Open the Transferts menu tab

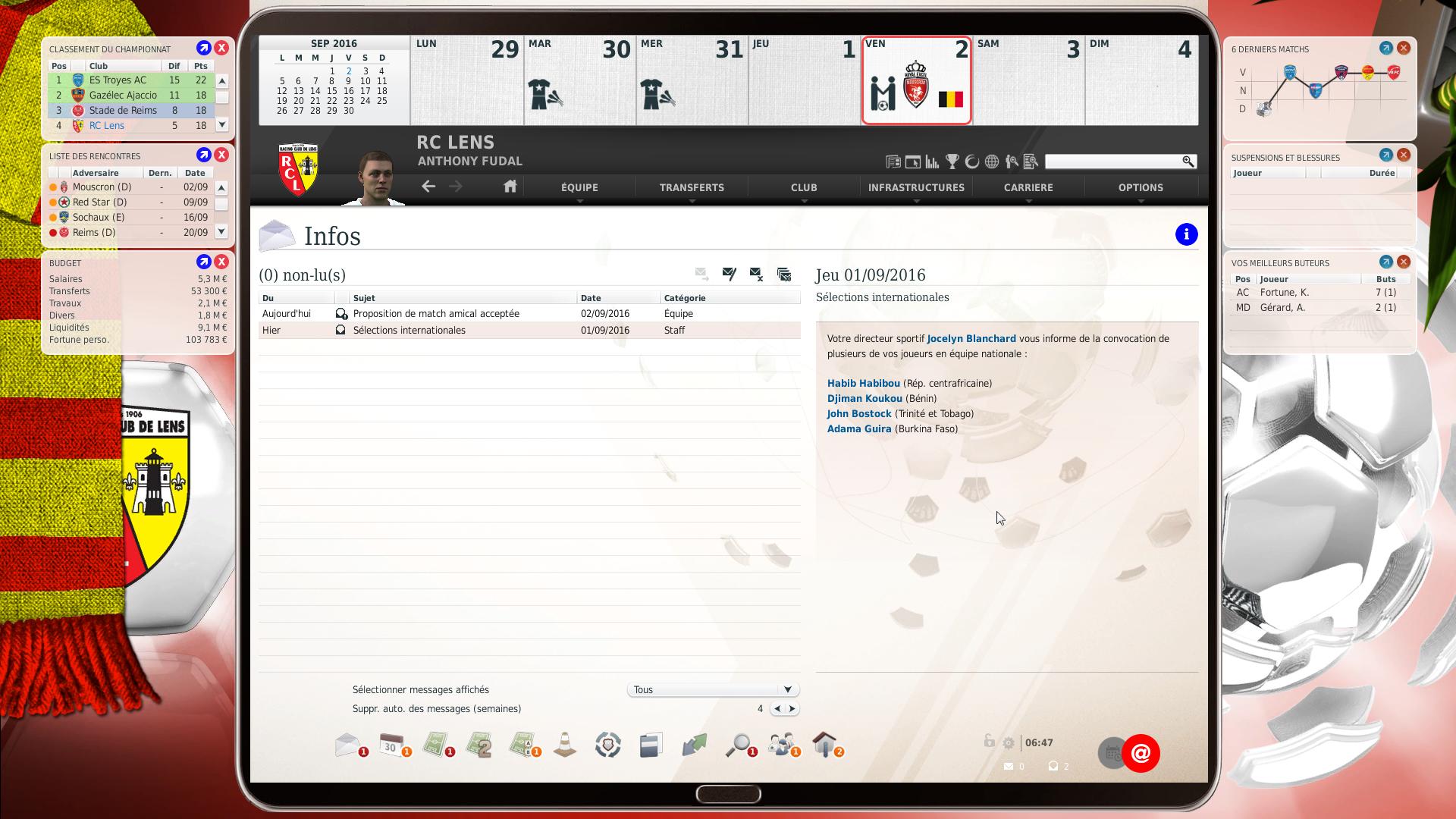point(691,187)
